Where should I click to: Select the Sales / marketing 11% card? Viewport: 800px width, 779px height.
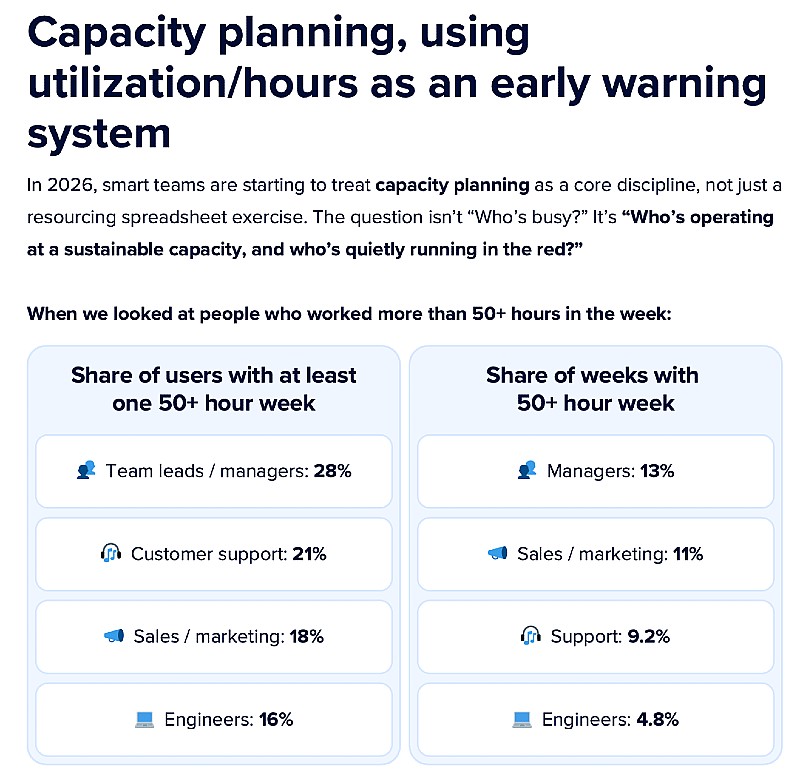pos(595,553)
